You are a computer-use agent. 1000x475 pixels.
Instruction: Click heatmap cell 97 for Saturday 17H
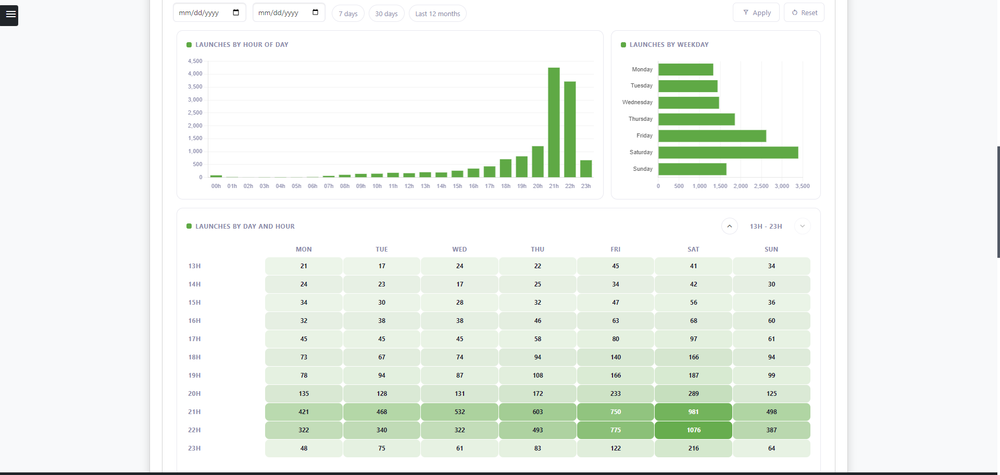[x=693, y=339]
